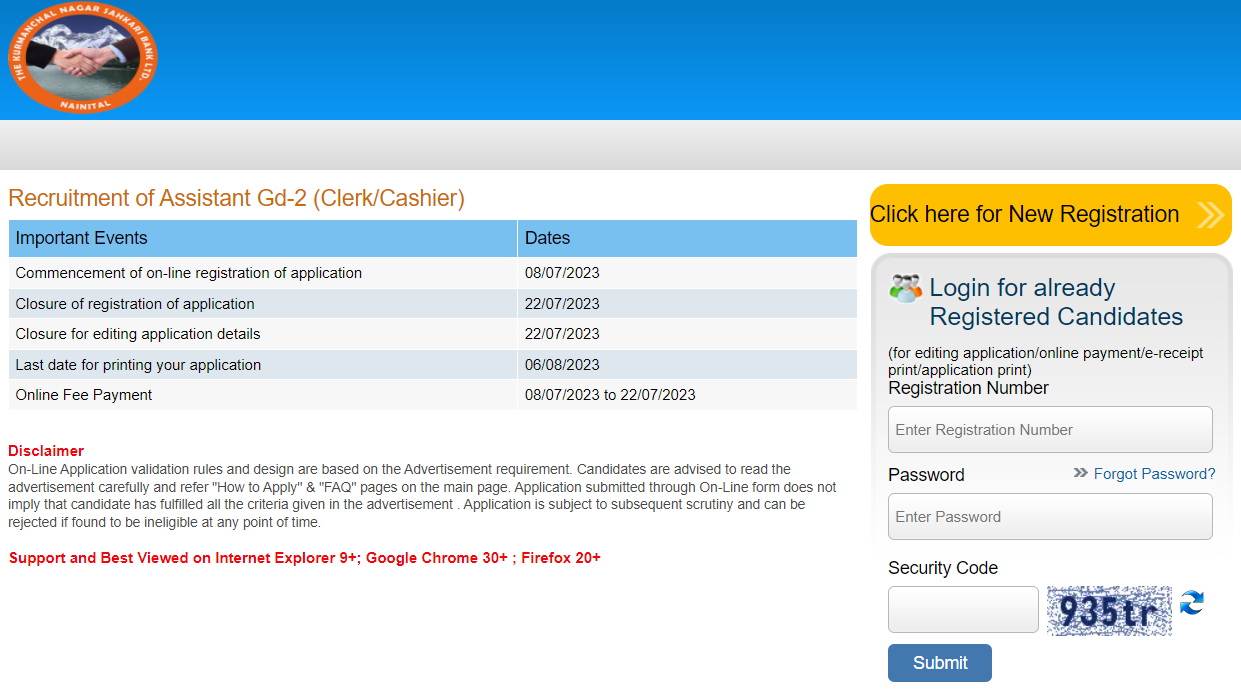Click the Recruitment of Assistant Gd-2 heading
The width and height of the screenshot is (1241, 691).
pos(237,198)
